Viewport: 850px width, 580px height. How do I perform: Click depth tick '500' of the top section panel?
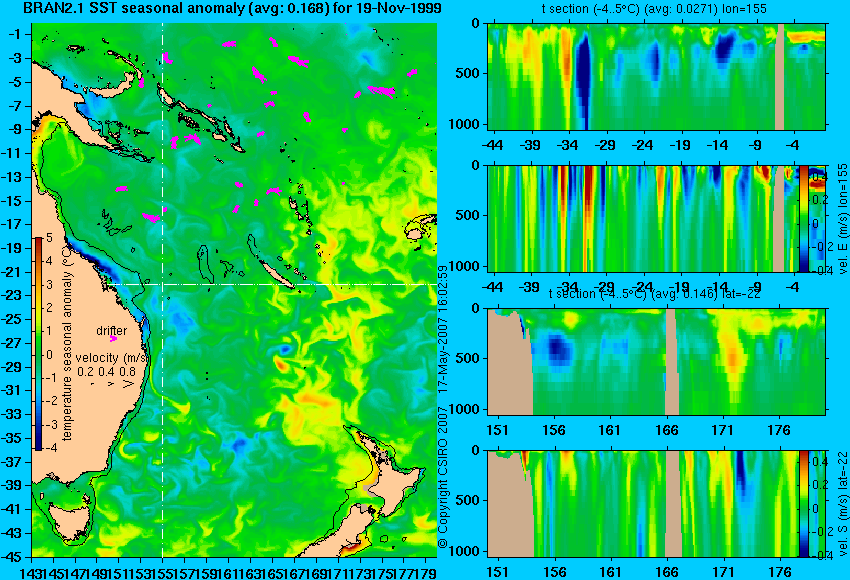point(467,73)
